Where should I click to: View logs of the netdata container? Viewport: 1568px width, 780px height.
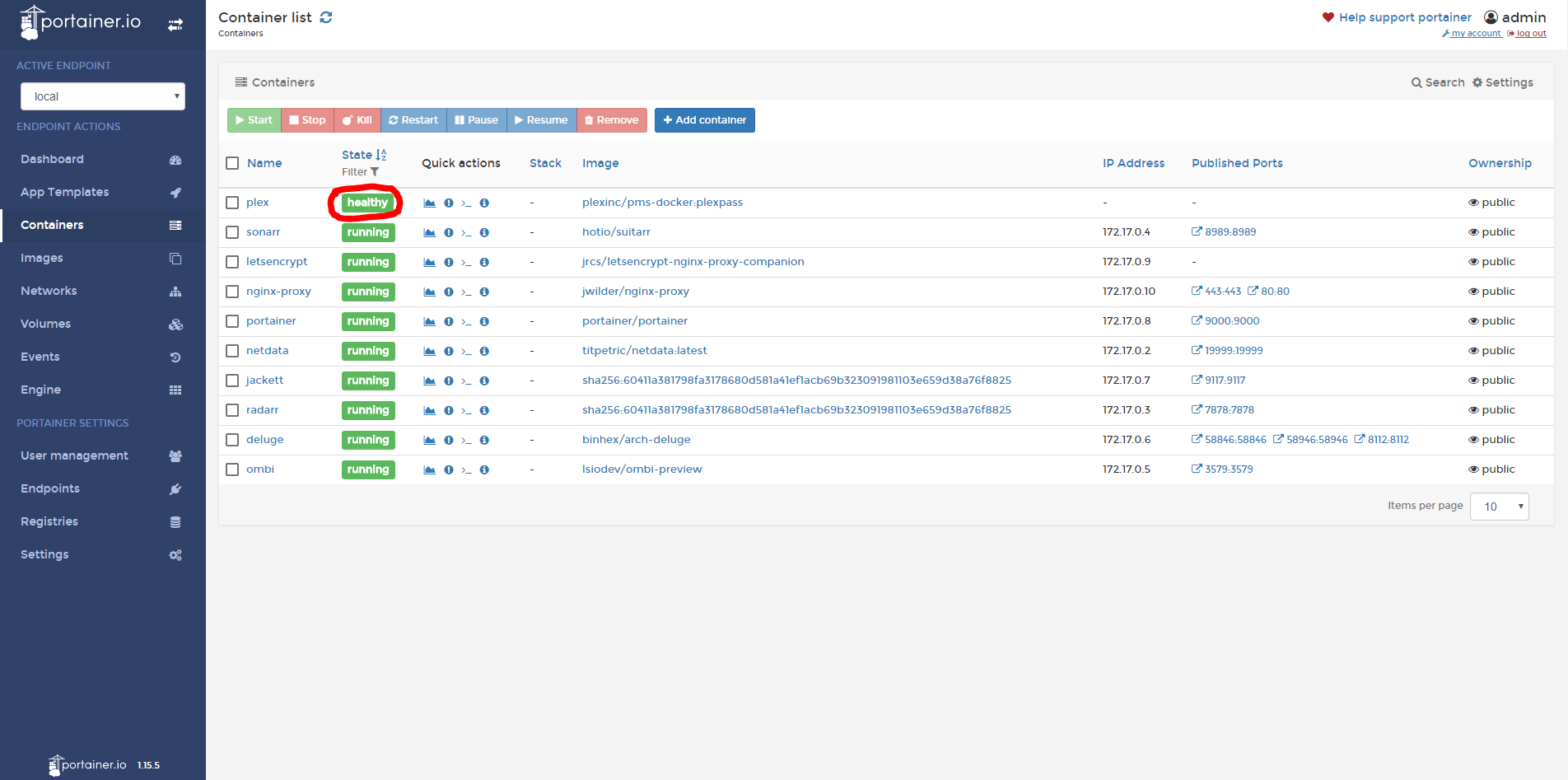(449, 351)
